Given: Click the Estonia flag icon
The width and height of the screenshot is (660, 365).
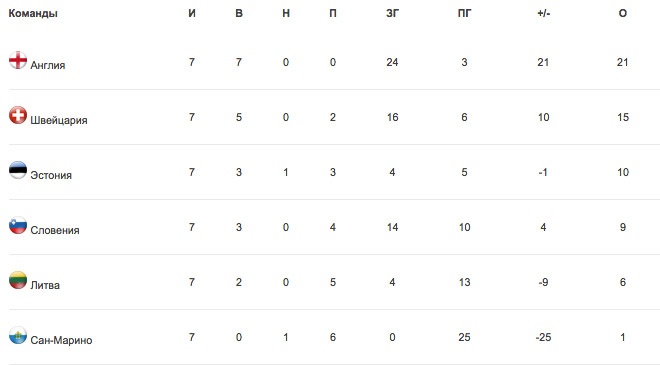Looking at the screenshot, I should tap(18, 170).
